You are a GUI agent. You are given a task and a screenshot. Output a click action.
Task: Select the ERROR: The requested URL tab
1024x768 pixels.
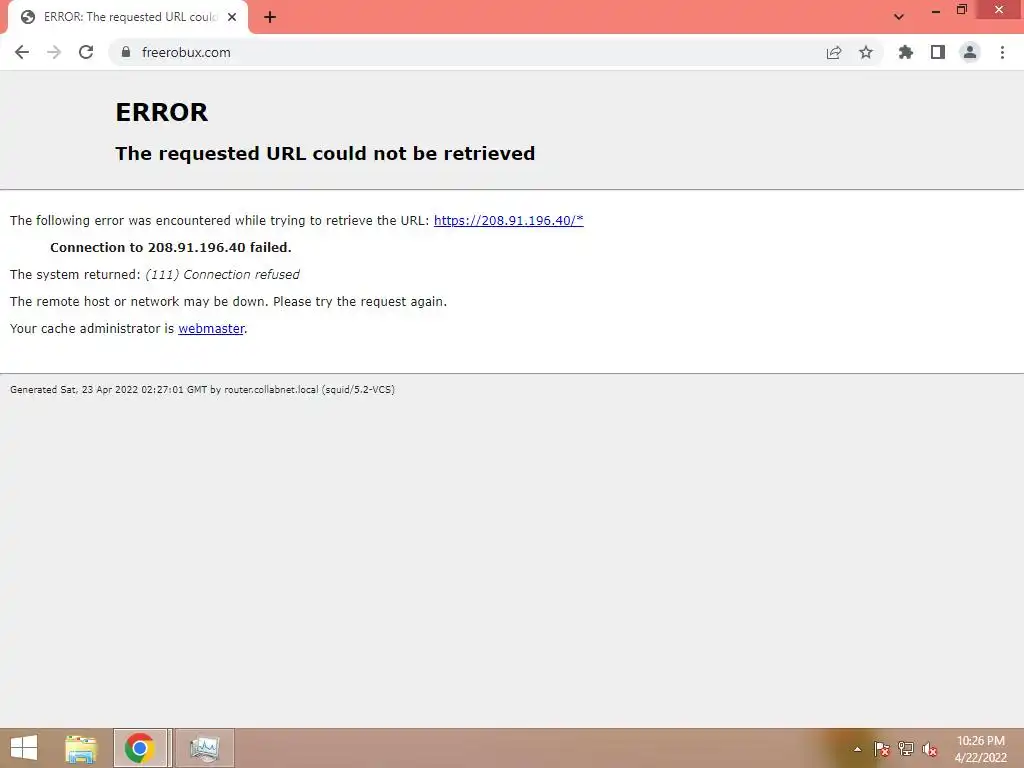[127, 17]
